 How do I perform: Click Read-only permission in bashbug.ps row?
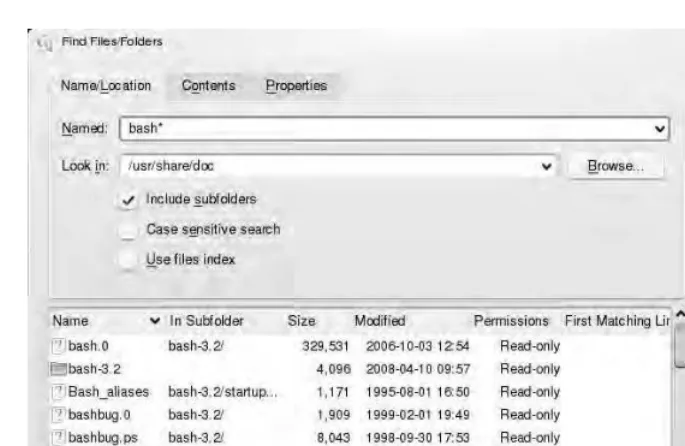click(x=530, y=437)
